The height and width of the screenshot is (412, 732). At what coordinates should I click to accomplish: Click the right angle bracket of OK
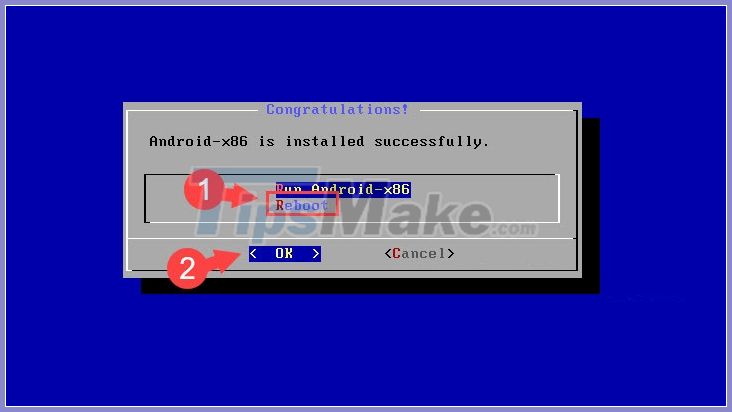point(316,253)
